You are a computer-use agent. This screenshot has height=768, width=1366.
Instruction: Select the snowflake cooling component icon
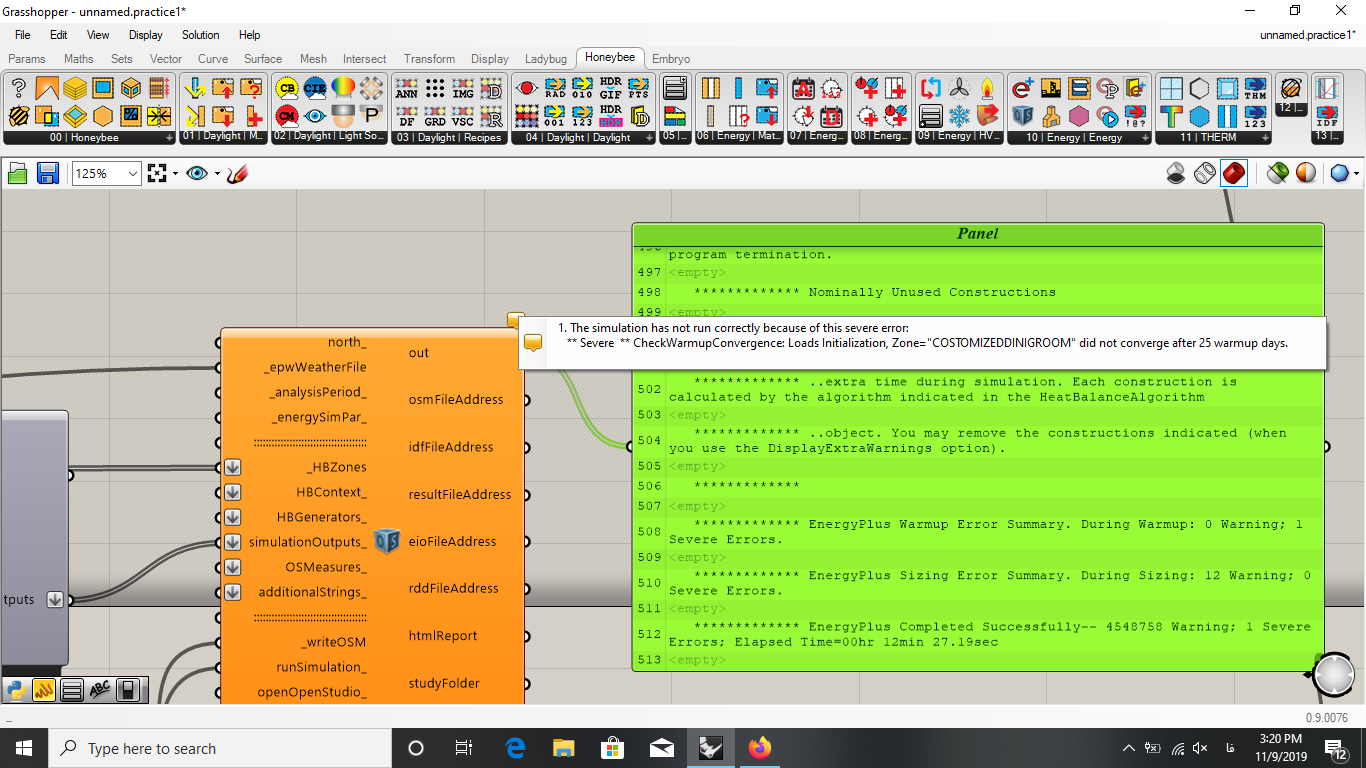point(959,115)
